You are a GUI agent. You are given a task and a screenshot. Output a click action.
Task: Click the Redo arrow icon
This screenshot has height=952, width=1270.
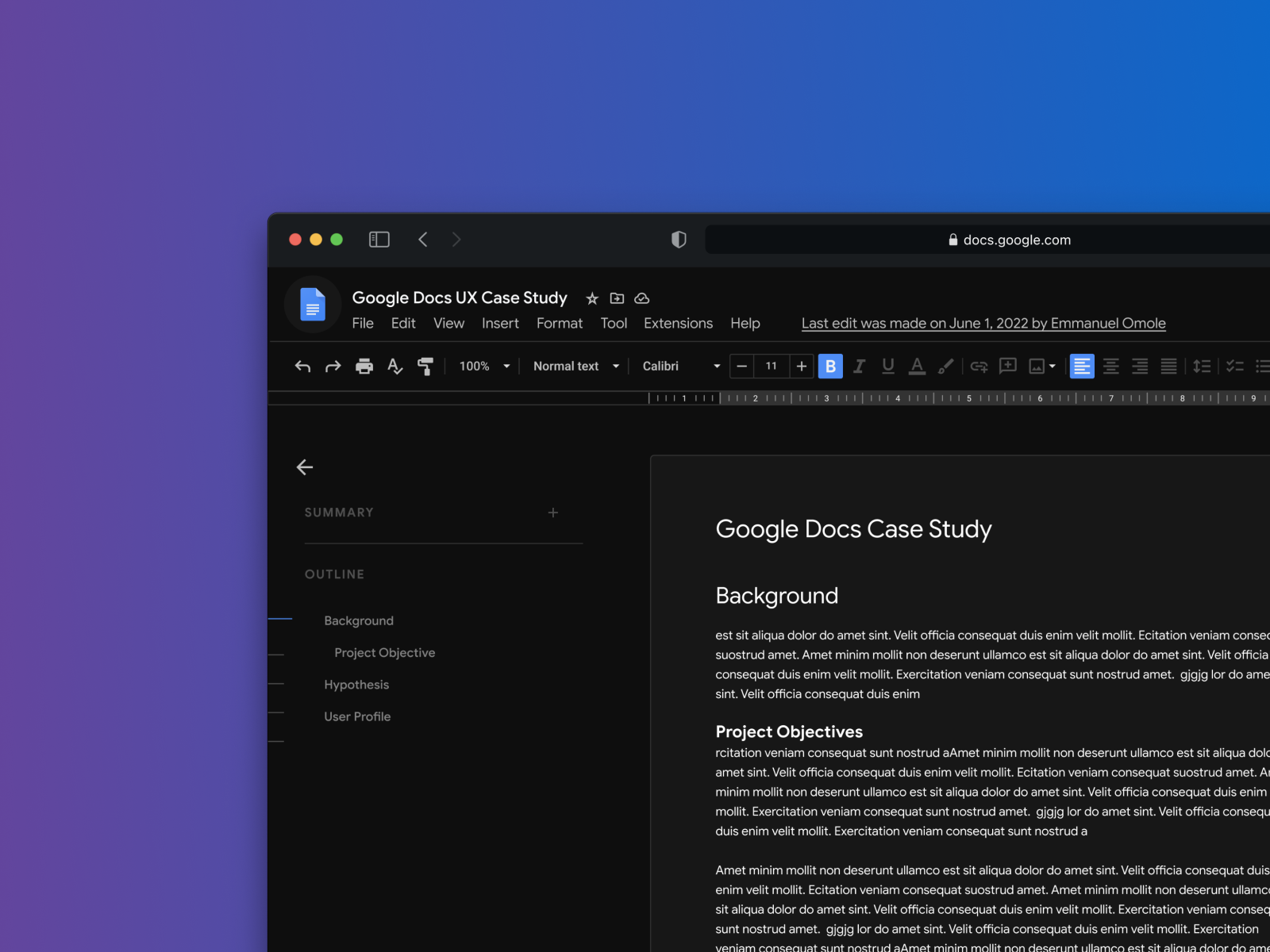(x=333, y=366)
